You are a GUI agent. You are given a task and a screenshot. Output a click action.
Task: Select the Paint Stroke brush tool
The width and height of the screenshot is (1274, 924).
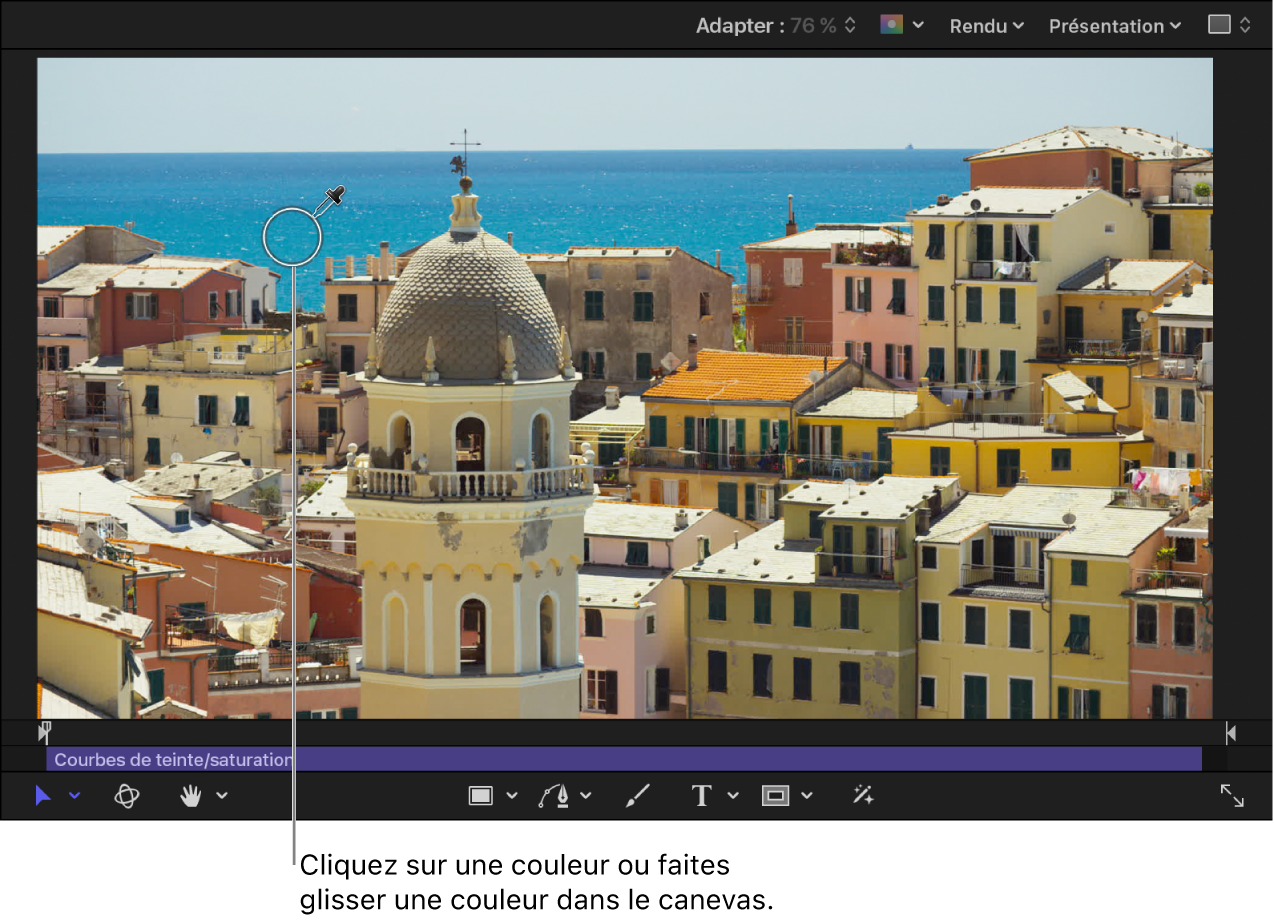coord(637,796)
